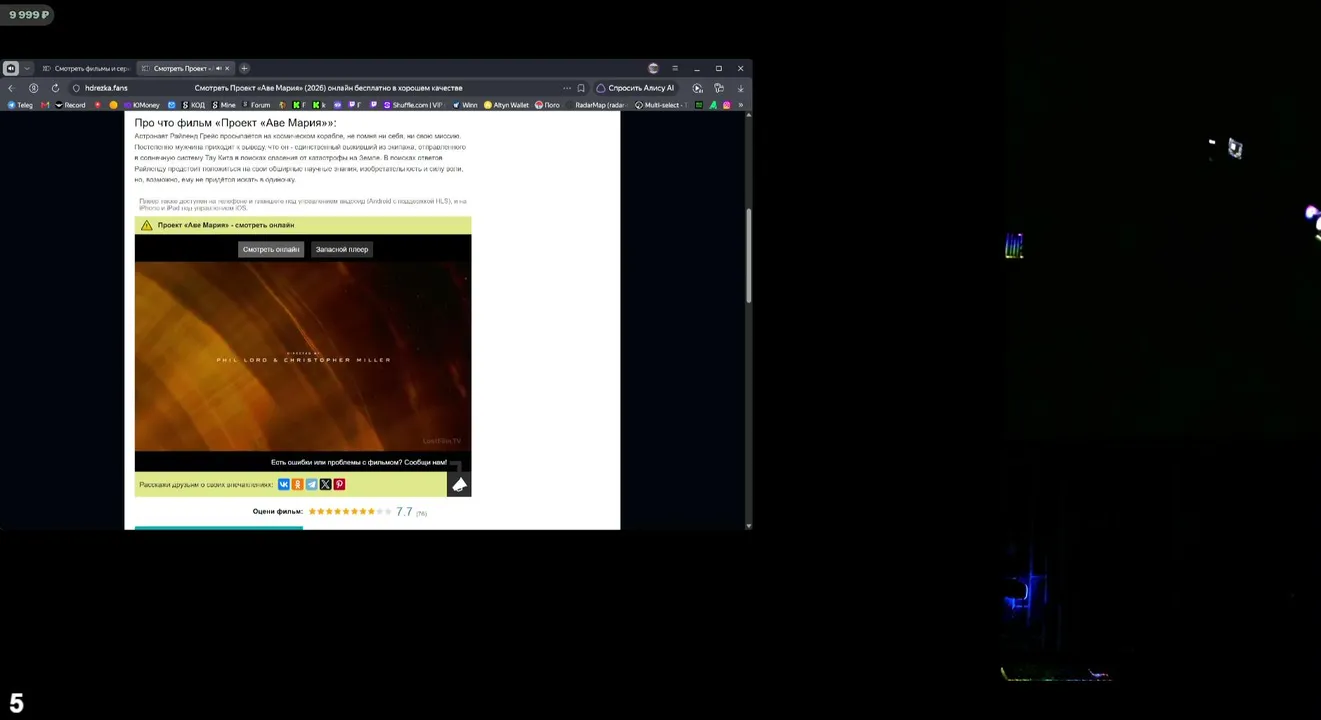1321x720 pixels.
Task: Click the page vertical scrollbar thumb
Action: tap(748, 256)
